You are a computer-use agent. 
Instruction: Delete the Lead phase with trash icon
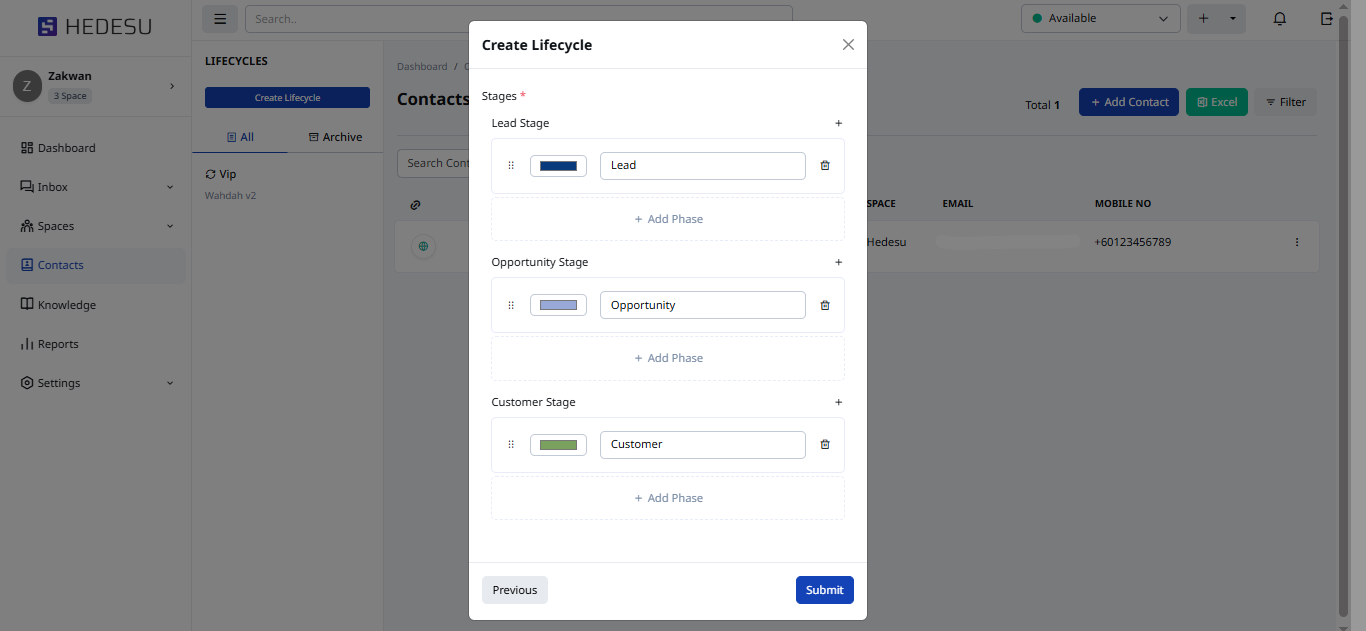(825, 166)
